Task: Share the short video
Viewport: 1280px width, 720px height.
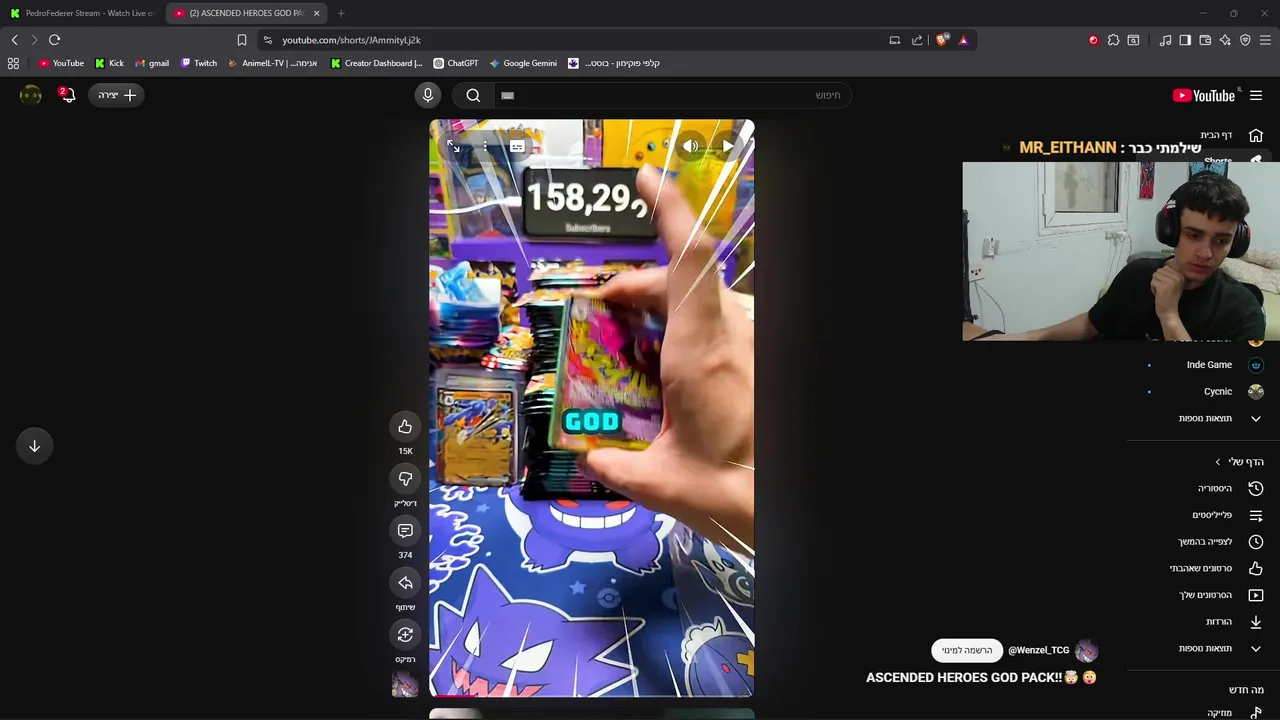Action: pyautogui.click(x=405, y=583)
